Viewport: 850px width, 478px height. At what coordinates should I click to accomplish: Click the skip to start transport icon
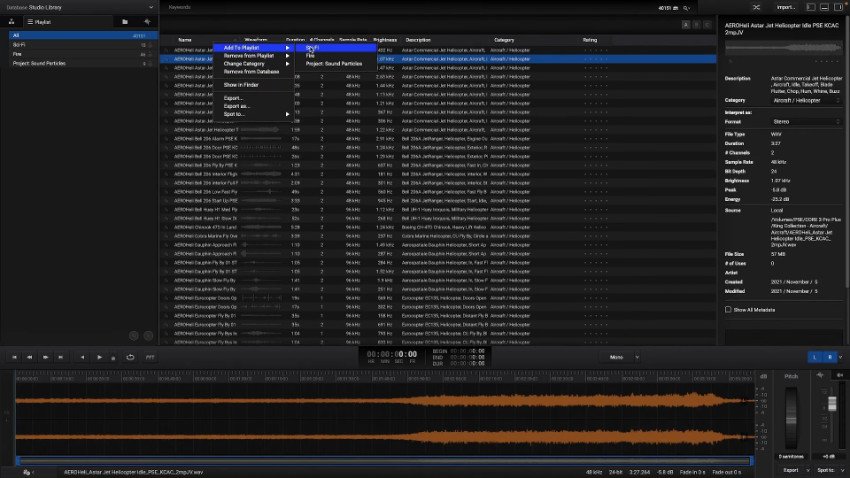click(x=15, y=357)
